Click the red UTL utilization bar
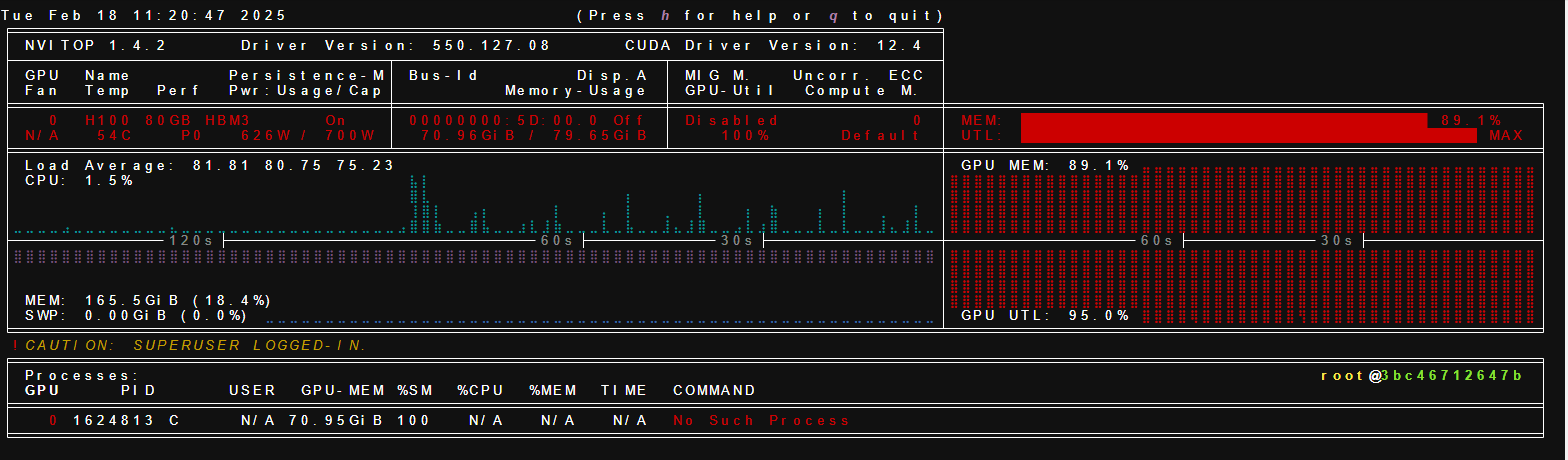1568x460 pixels. (1249, 136)
